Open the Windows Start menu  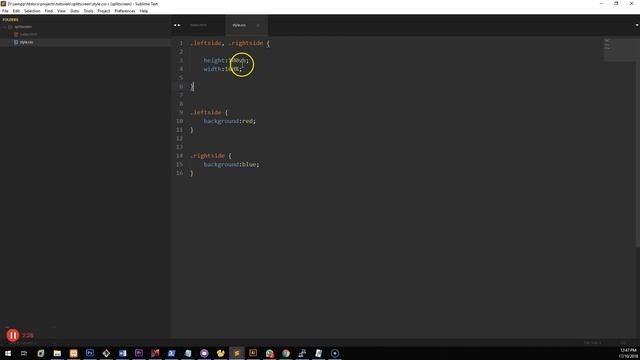point(8,353)
